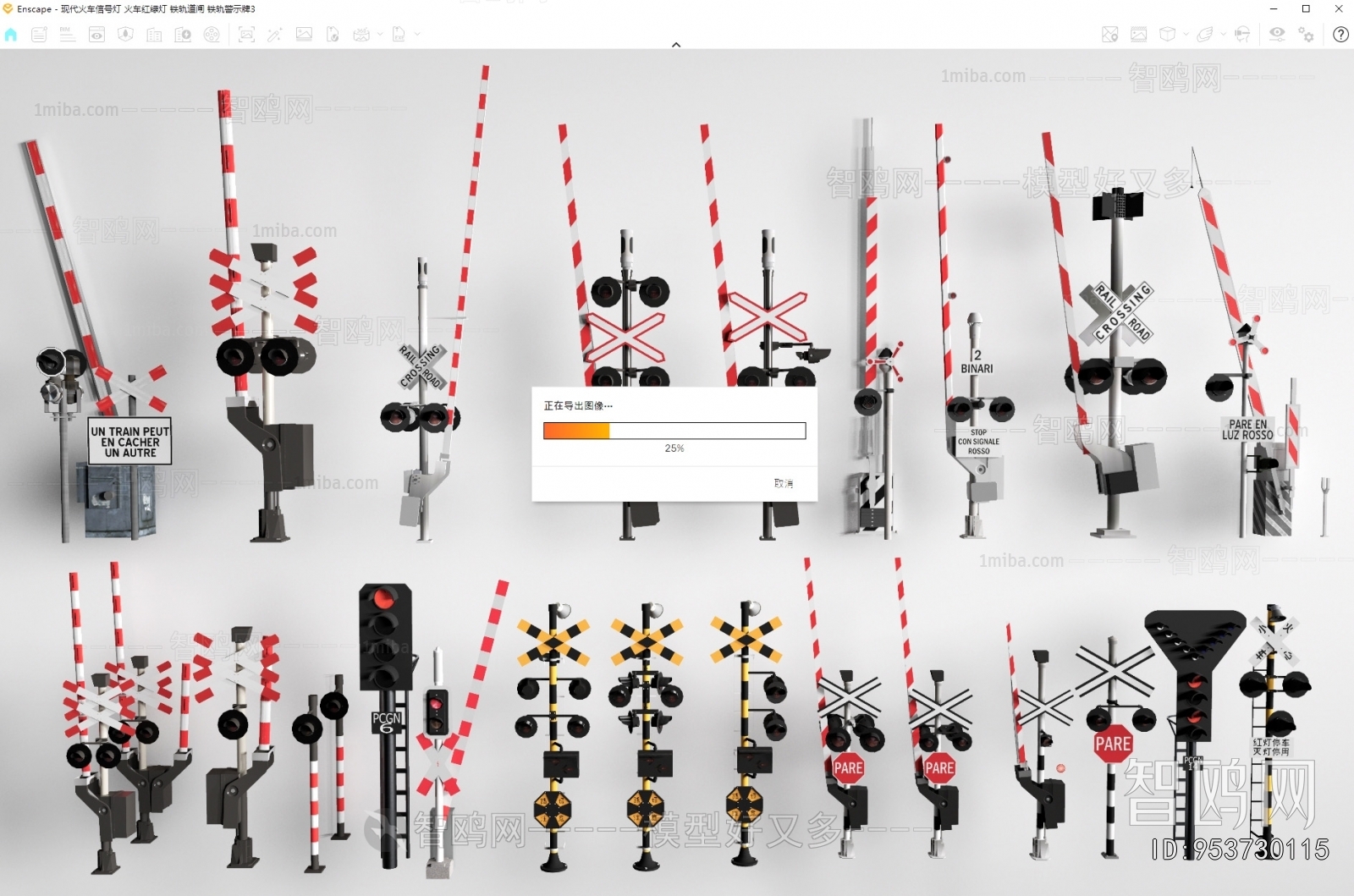Collapse the toolbar with the top chevron

pos(676,45)
